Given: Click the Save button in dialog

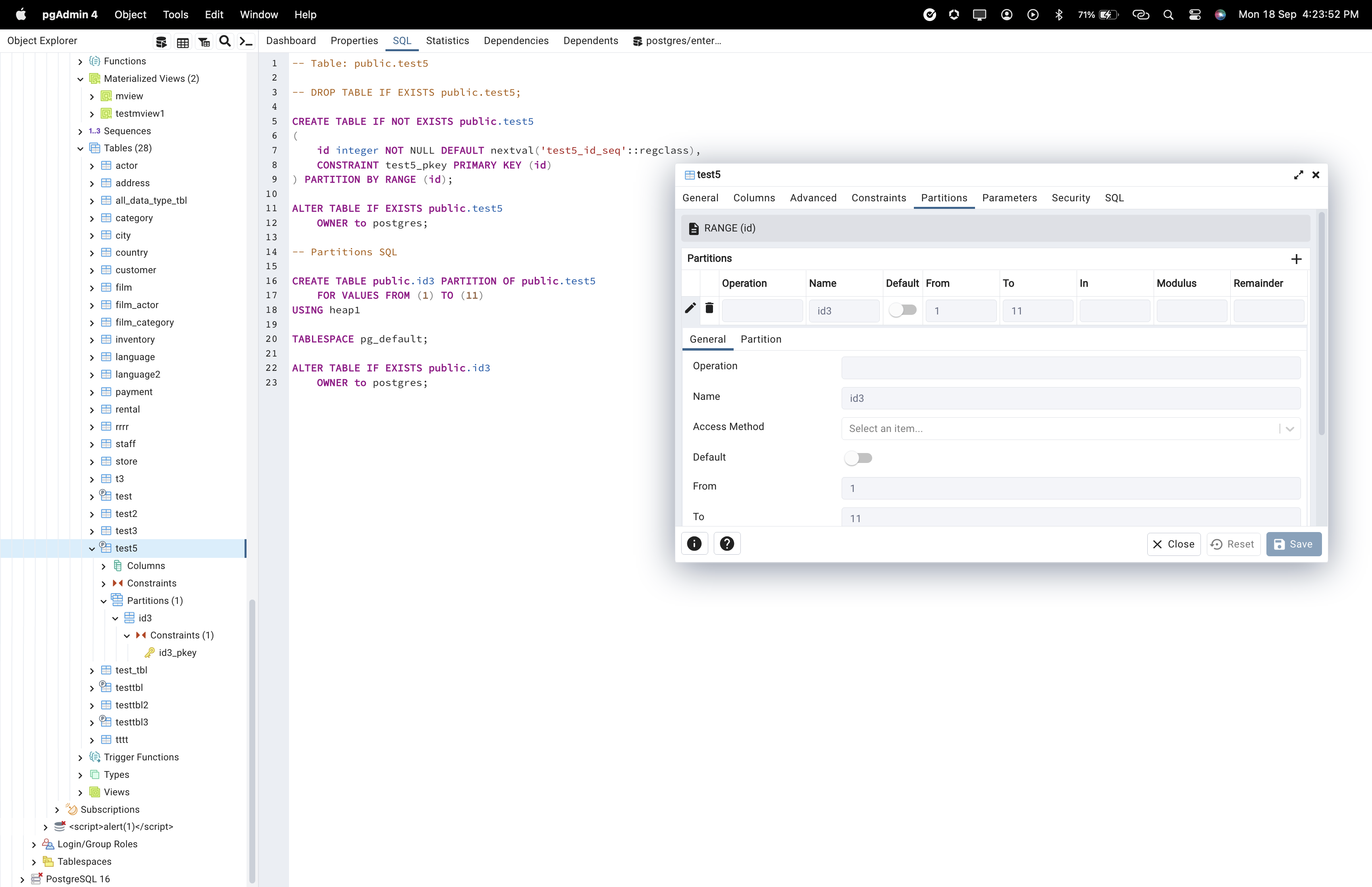Looking at the screenshot, I should point(1293,544).
